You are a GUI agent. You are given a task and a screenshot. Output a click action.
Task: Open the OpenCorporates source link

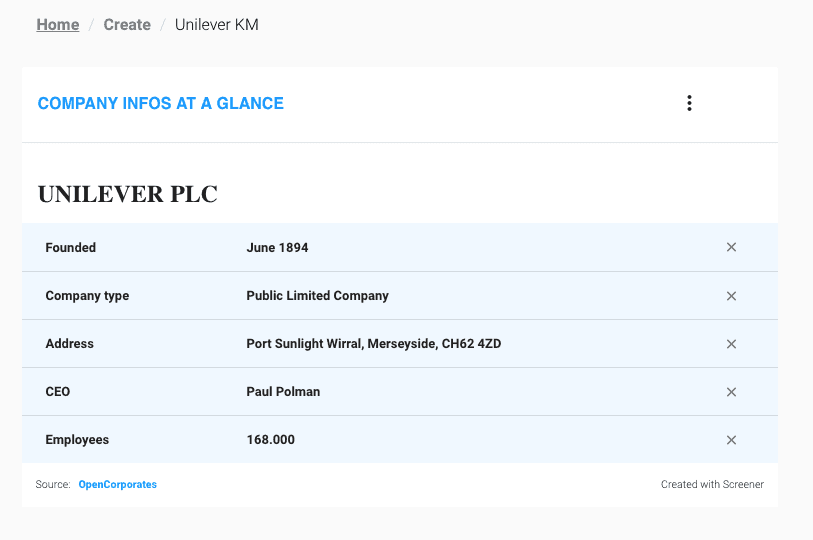point(118,484)
